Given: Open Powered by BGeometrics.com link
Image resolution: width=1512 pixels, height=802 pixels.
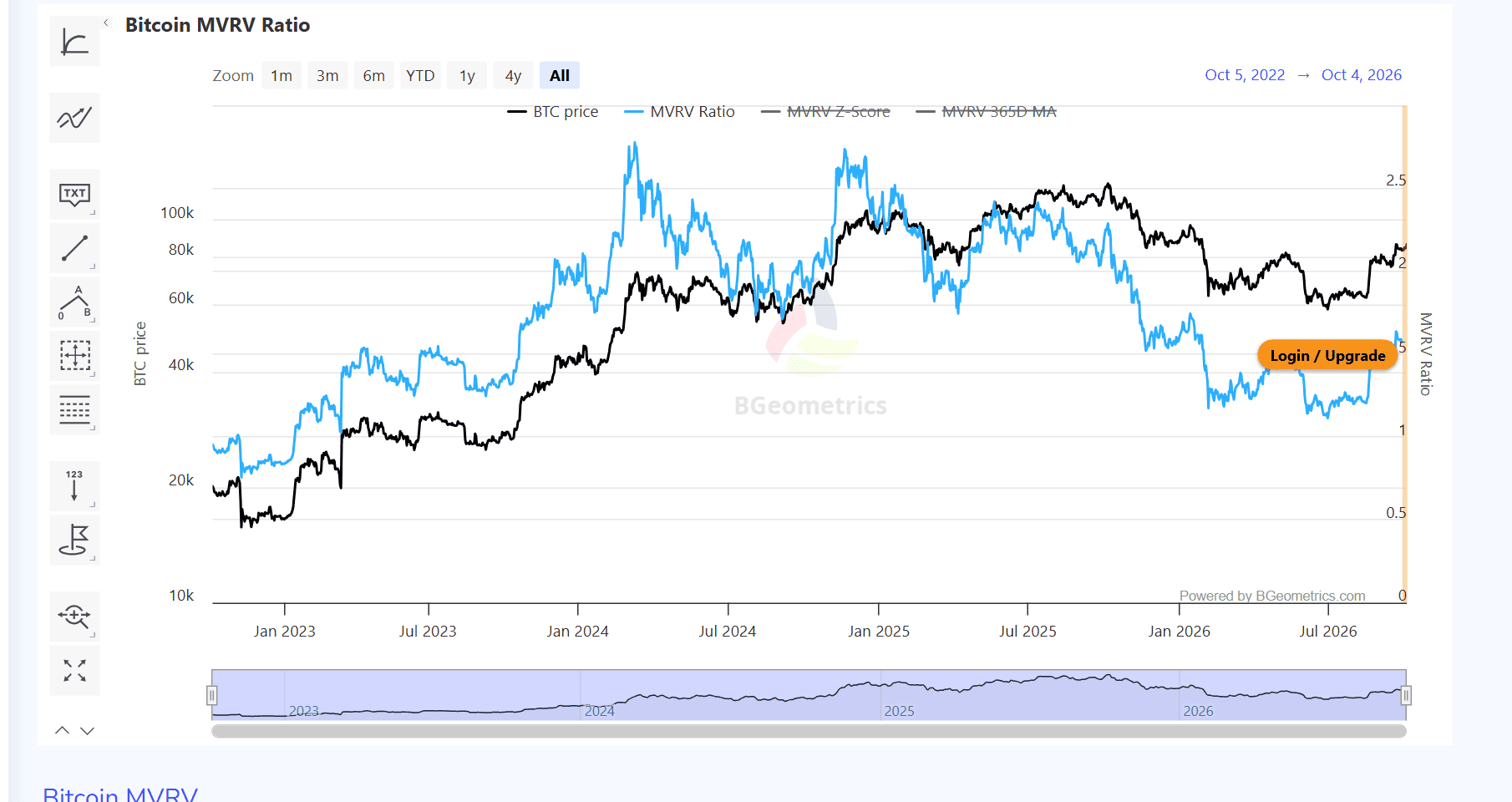Looking at the screenshot, I should pyautogui.click(x=1272, y=596).
